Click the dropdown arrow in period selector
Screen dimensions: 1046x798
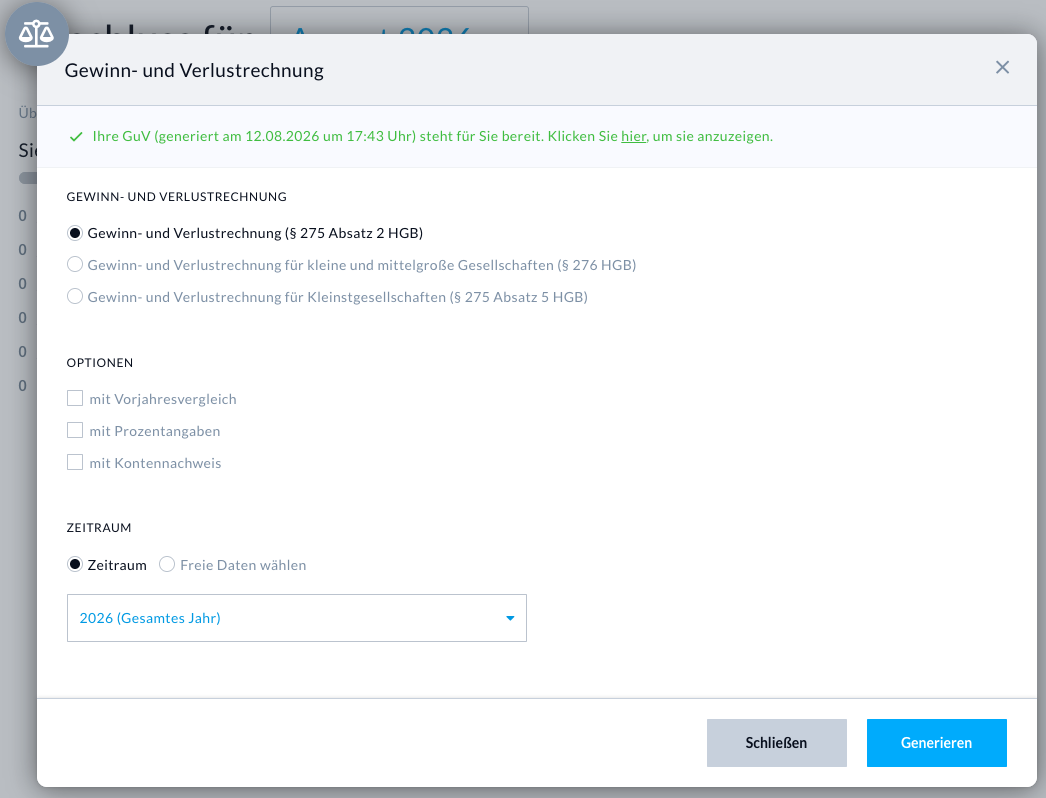click(510, 619)
